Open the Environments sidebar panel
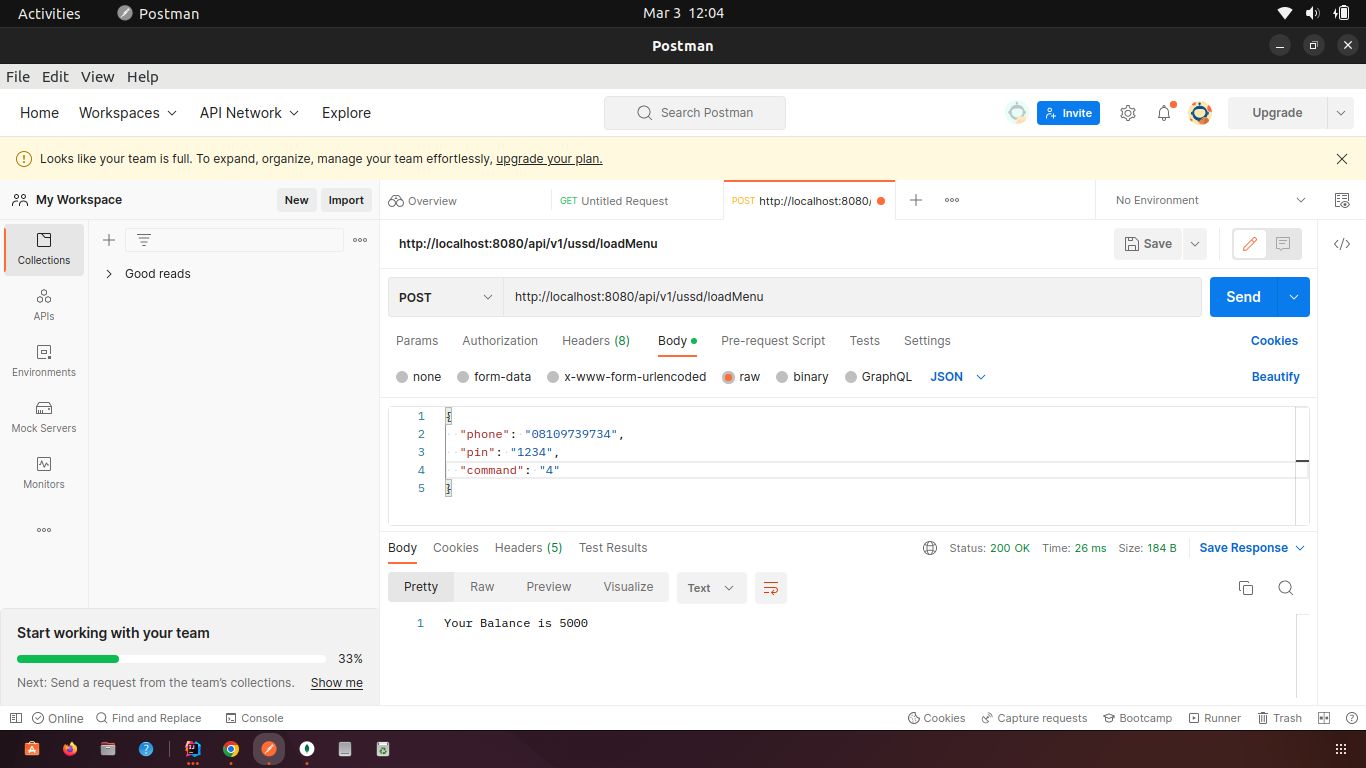 pyautogui.click(x=43, y=360)
